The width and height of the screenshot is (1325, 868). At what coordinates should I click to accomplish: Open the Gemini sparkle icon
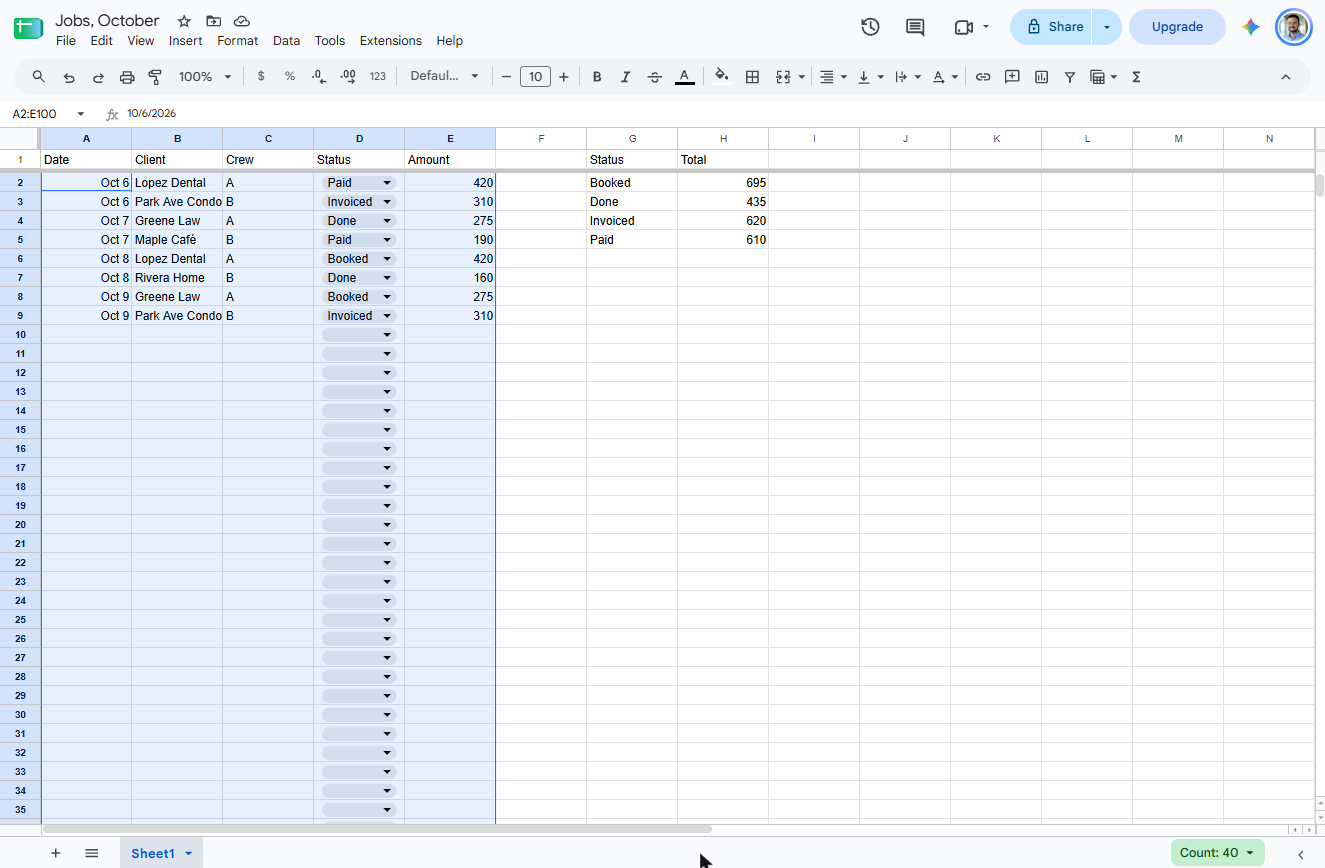1251,27
